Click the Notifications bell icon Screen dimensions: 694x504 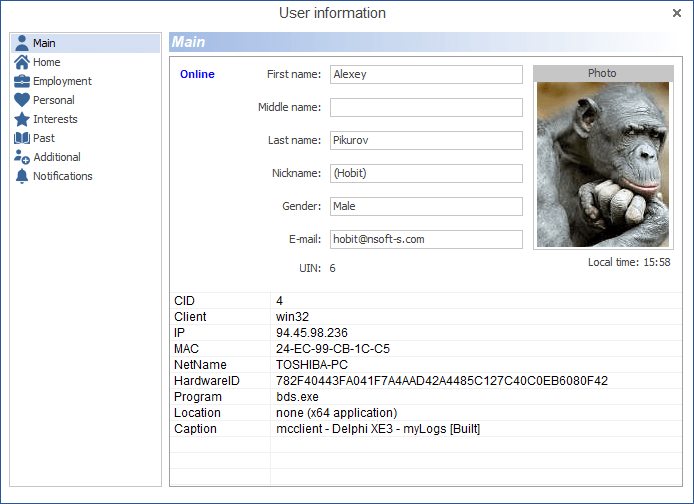22,176
